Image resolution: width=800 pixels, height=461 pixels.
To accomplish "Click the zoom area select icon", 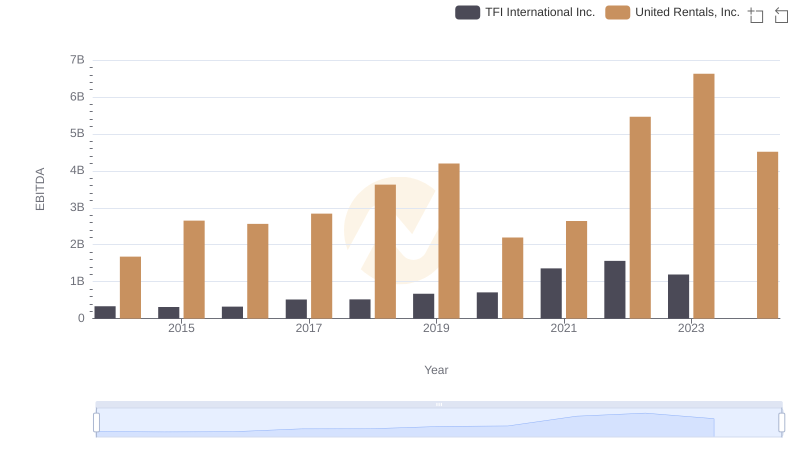I will 756,15.
